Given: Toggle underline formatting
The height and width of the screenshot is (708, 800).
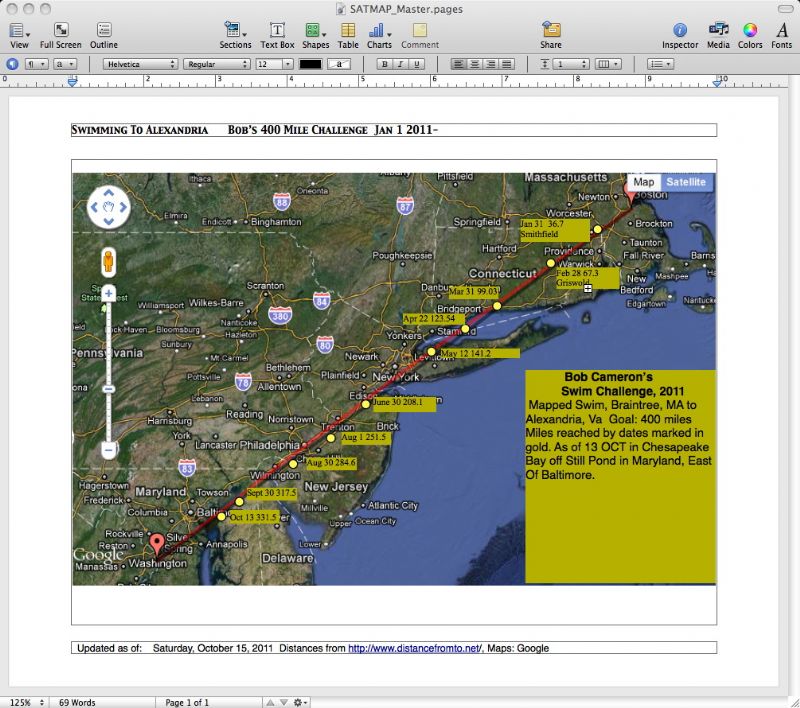Looking at the screenshot, I should (x=417, y=64).
